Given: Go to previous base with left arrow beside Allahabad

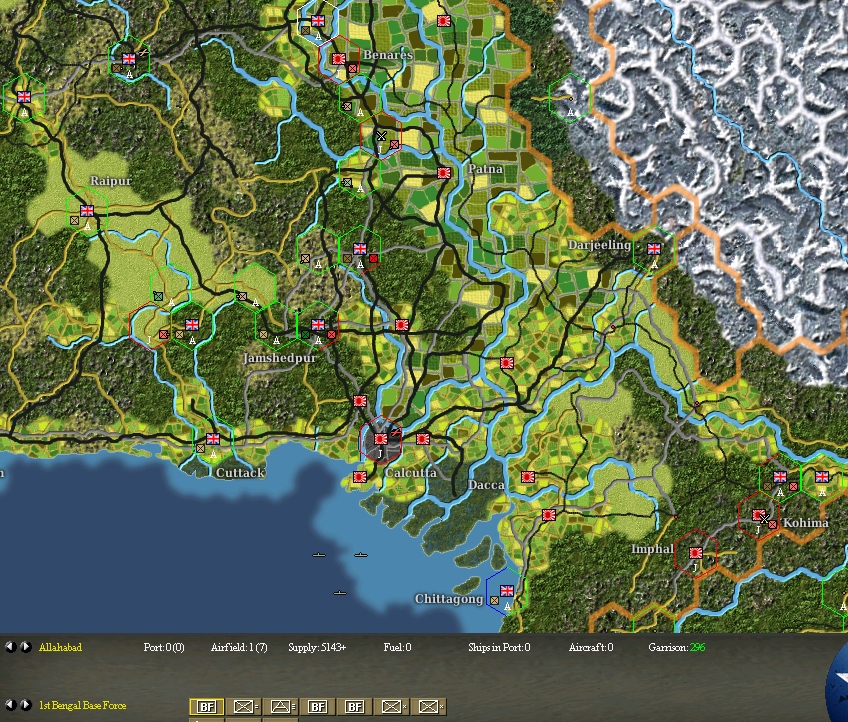Looking at the screenshot, I should pyautogui.click(x=10, y=647).
